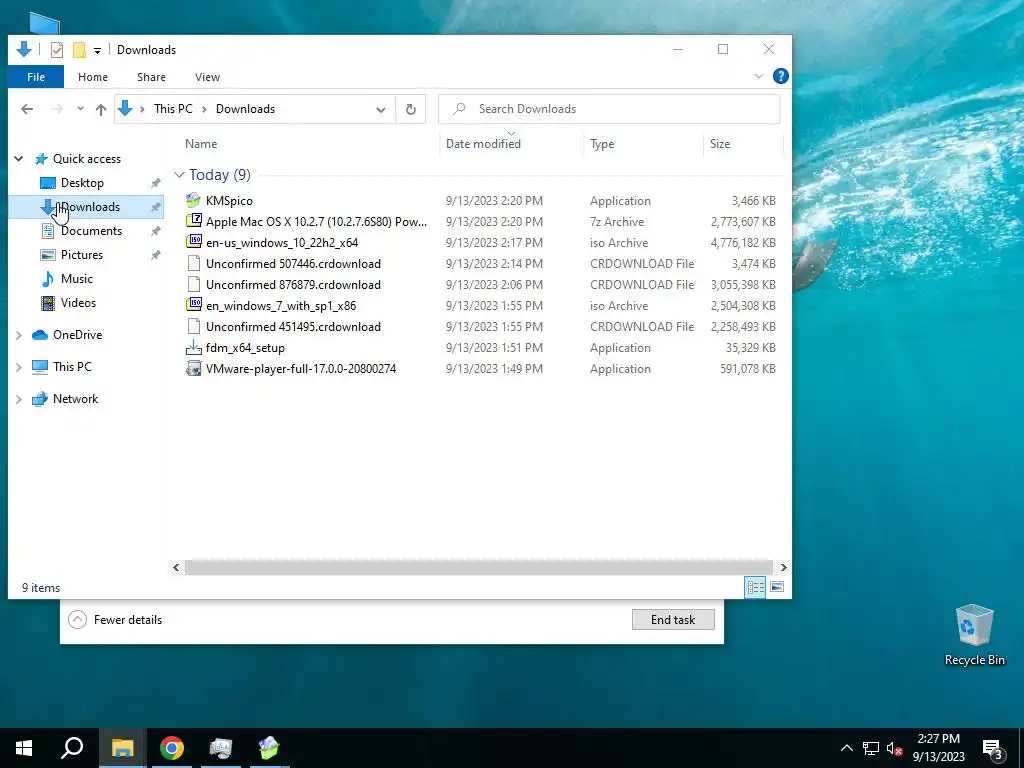
Task: Open Windows Start menu
Action: point(24,748)
